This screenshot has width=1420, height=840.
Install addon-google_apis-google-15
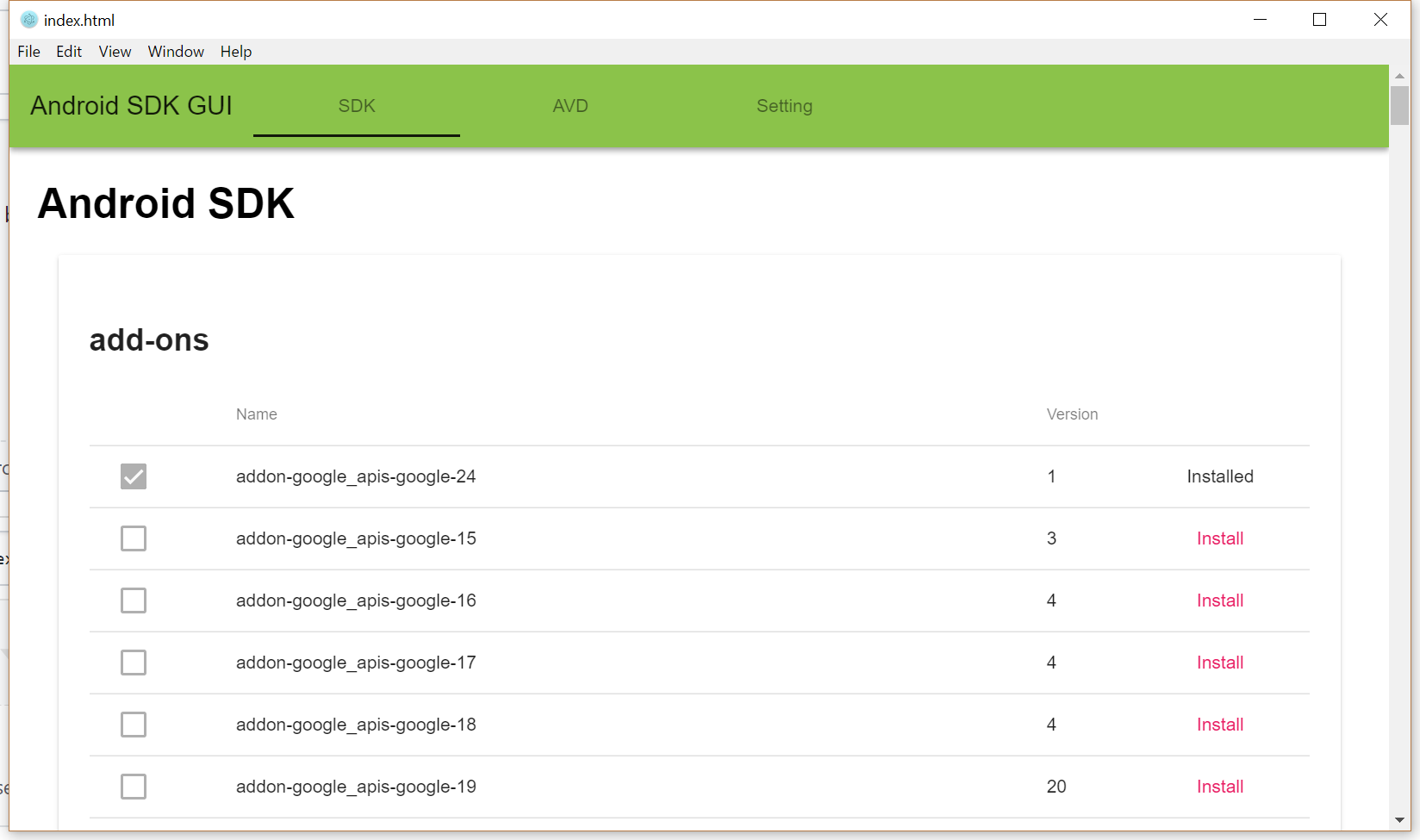1220,538
